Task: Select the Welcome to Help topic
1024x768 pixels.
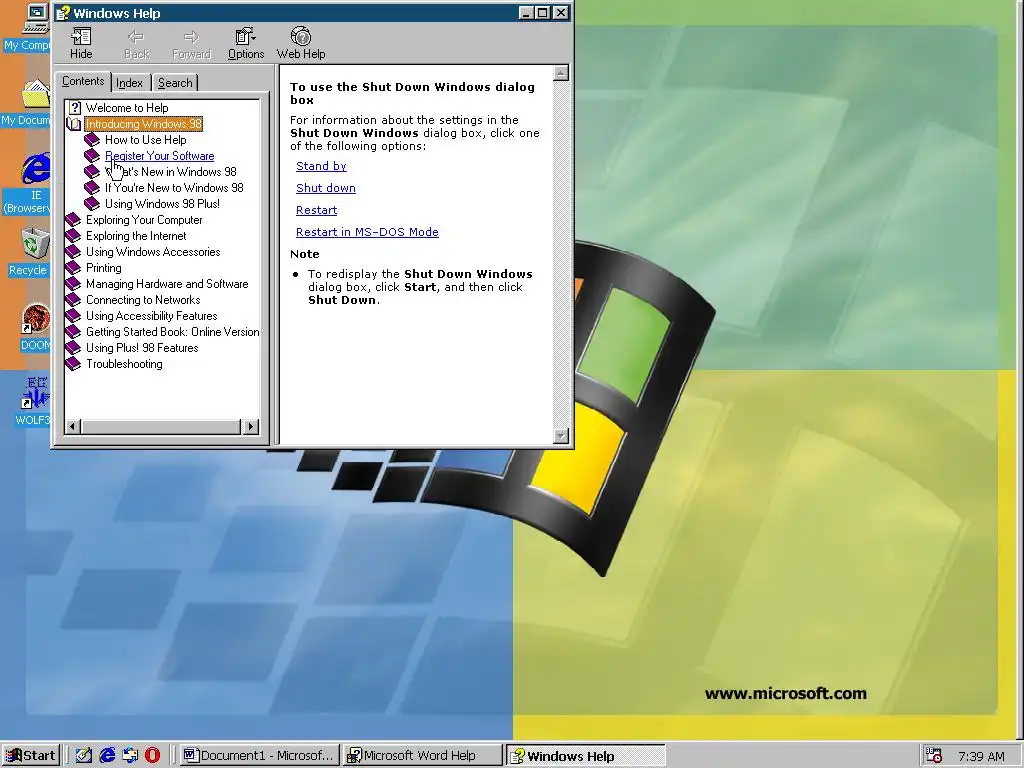Action: click(x=127, y=108)
